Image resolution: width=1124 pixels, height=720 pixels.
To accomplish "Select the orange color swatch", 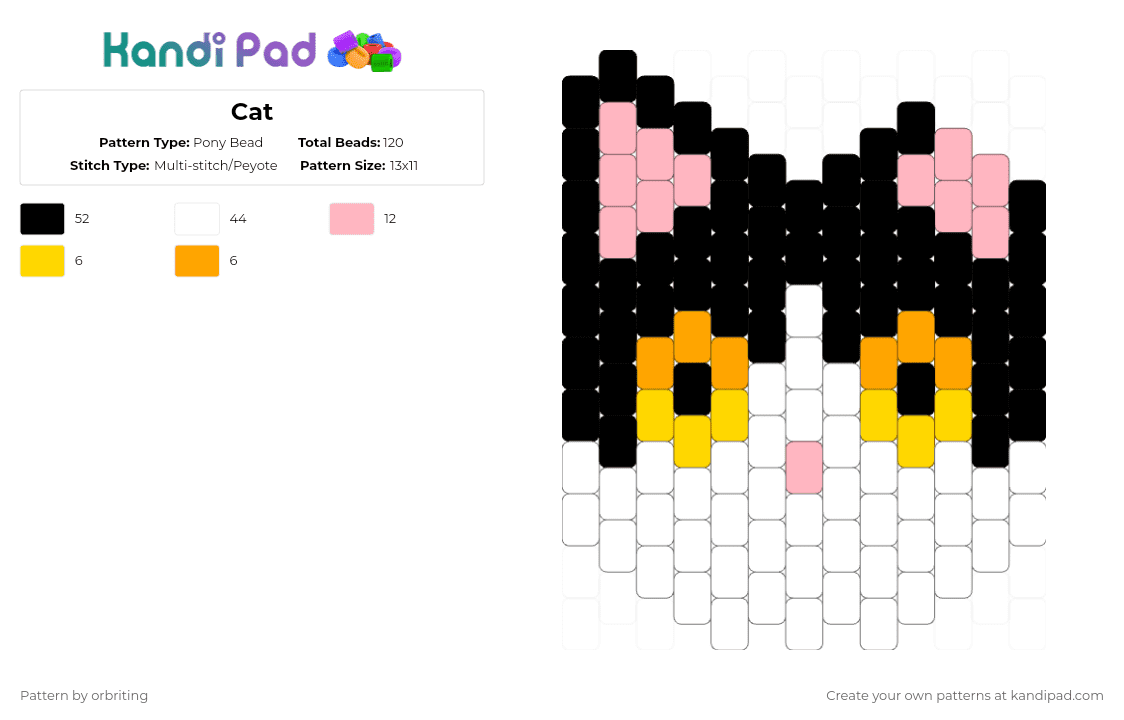I will tap(197, 261).
